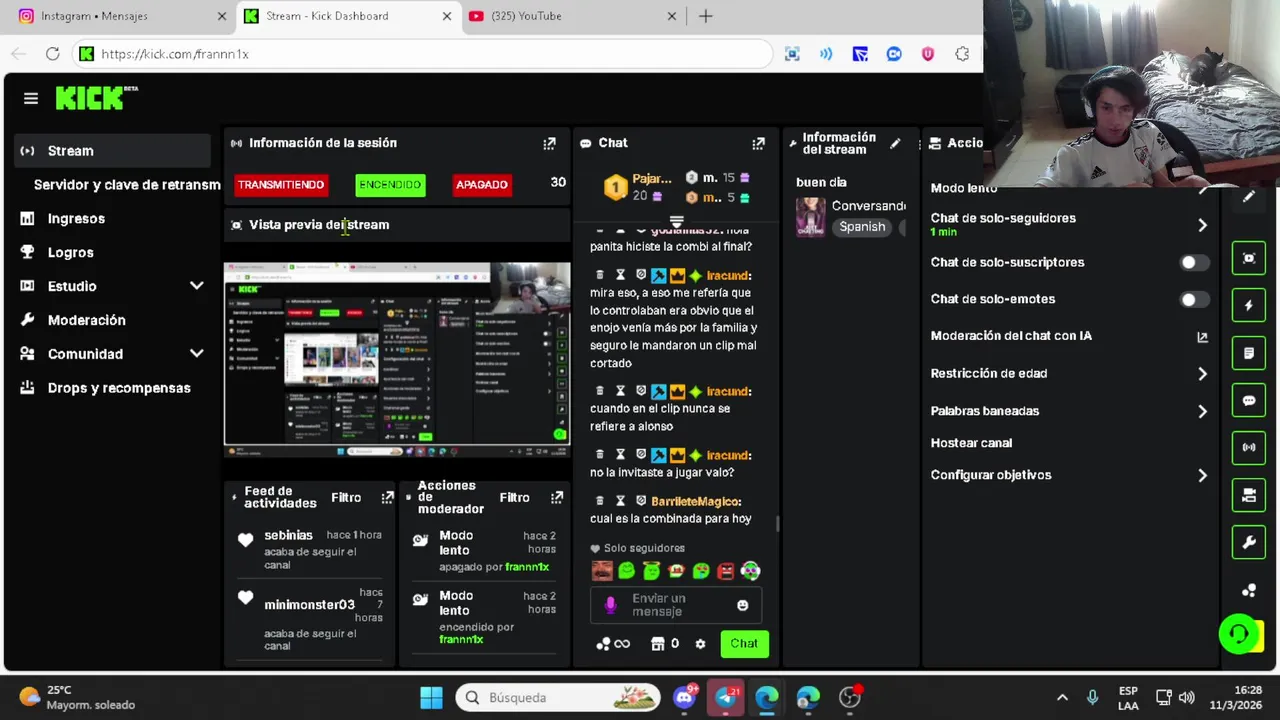Click the leaderboard expand handle under top gifters
1280x720 pixels.
pyautogui.click(x=677, y=222)
